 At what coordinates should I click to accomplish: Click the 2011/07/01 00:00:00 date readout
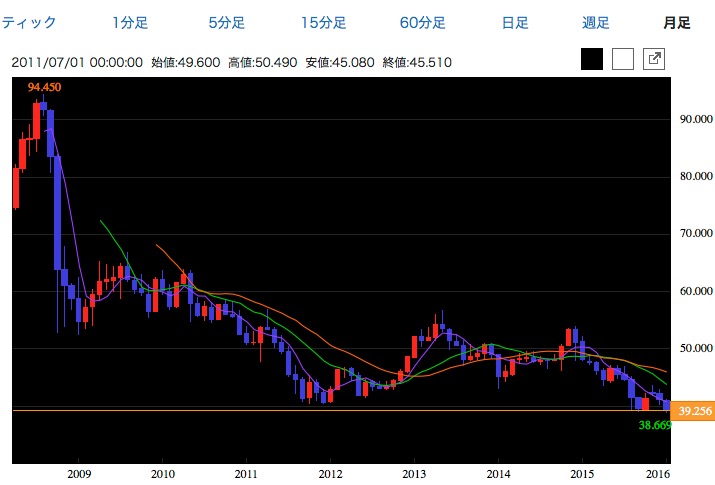pos(77,62)
